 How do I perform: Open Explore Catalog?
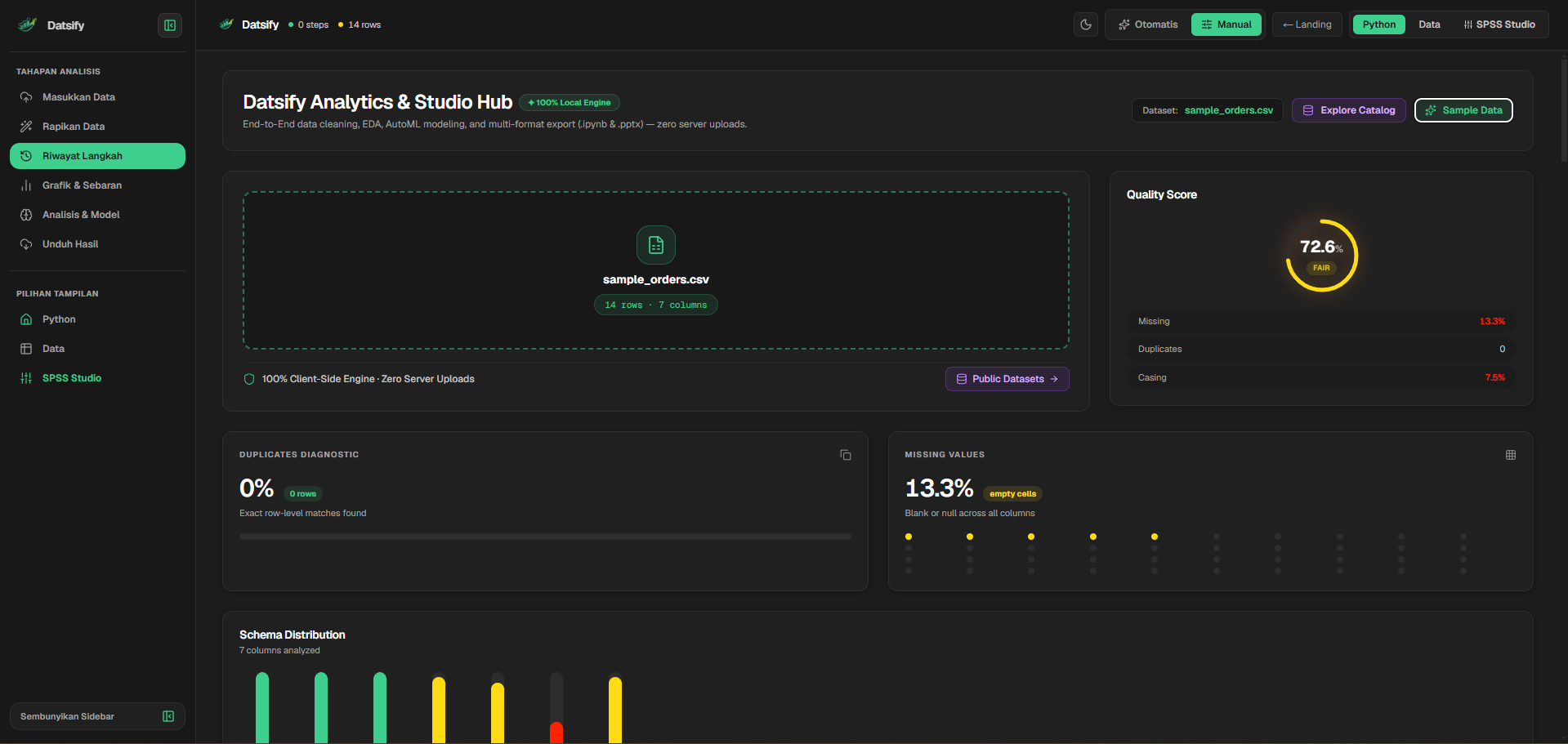click(x=1349, y=110)
